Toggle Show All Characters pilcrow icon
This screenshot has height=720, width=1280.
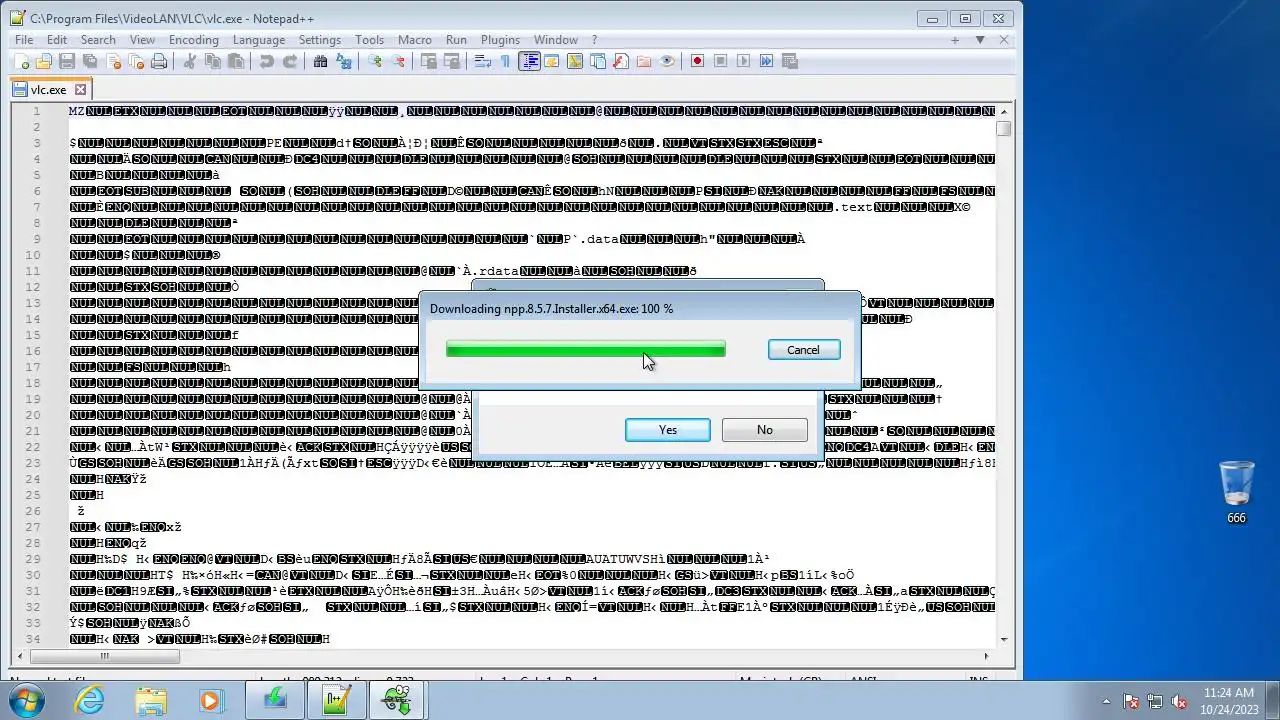pyautogui.click(x=505, y=61)
